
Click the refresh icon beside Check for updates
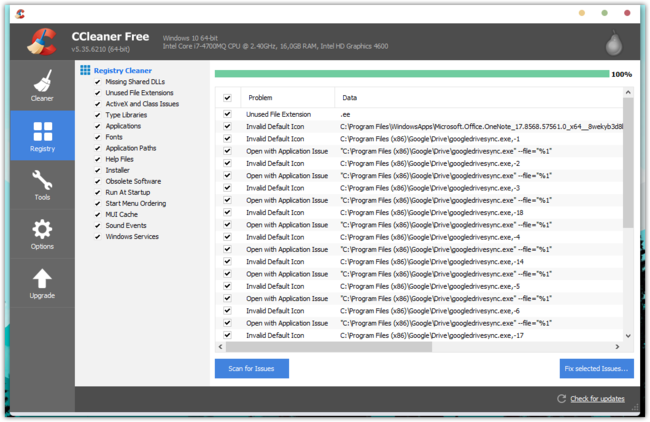[561, 398]
